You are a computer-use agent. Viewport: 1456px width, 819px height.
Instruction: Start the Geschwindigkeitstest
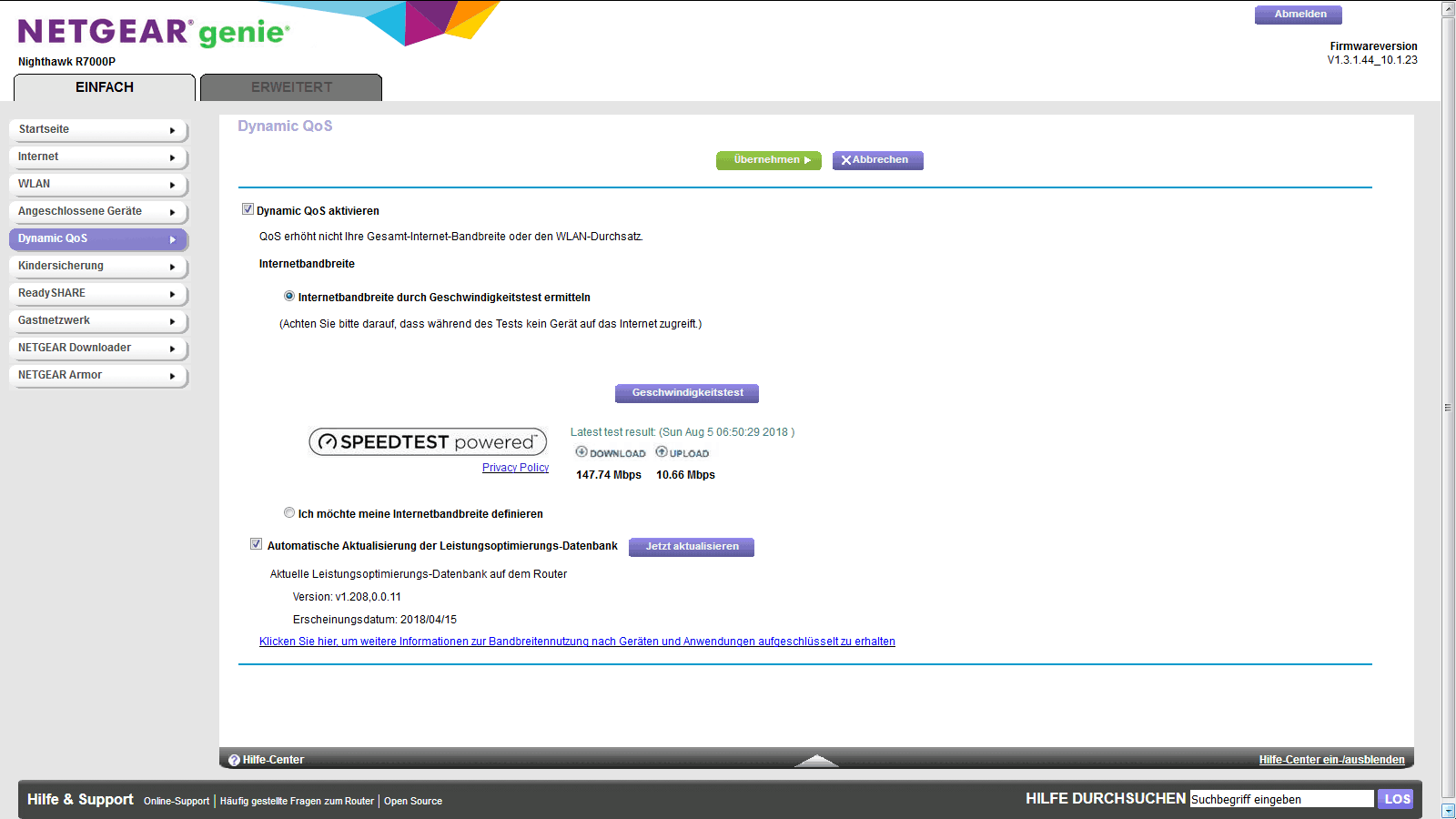click(x=687, y=393)
